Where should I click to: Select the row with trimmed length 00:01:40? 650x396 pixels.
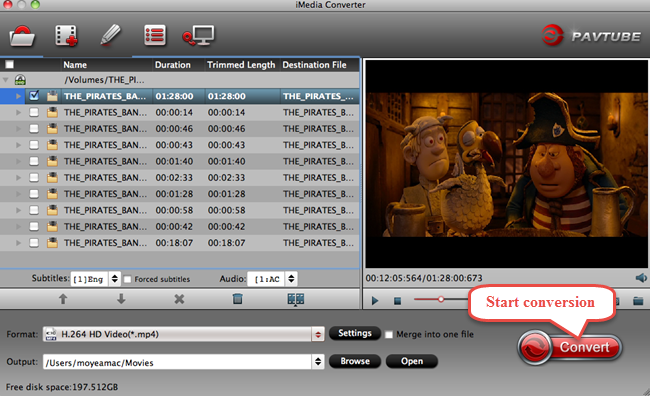(x=179, y=161)
